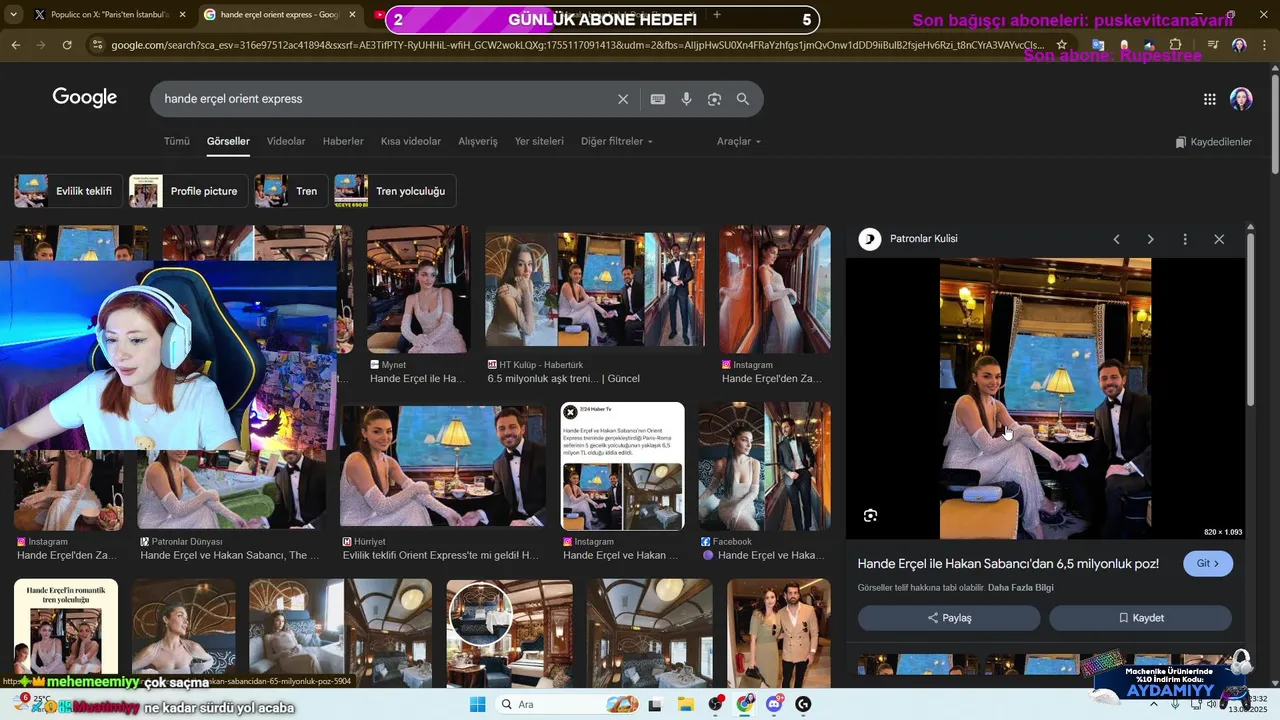This screenshot has height=720, width=1280.
Task: Open Discord from the taskbar
Action: tap(774, 704)
